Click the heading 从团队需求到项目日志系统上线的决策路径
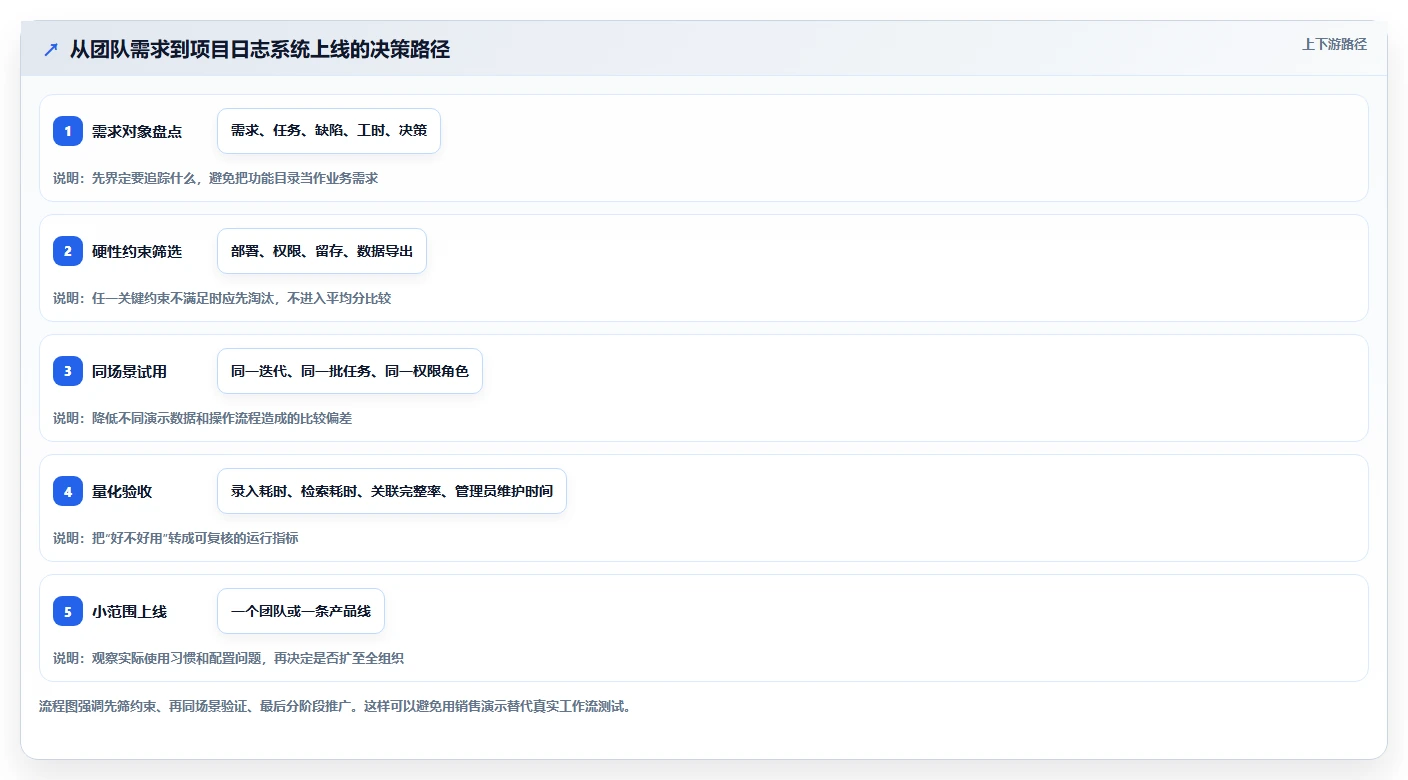 (x=260, y=49)
